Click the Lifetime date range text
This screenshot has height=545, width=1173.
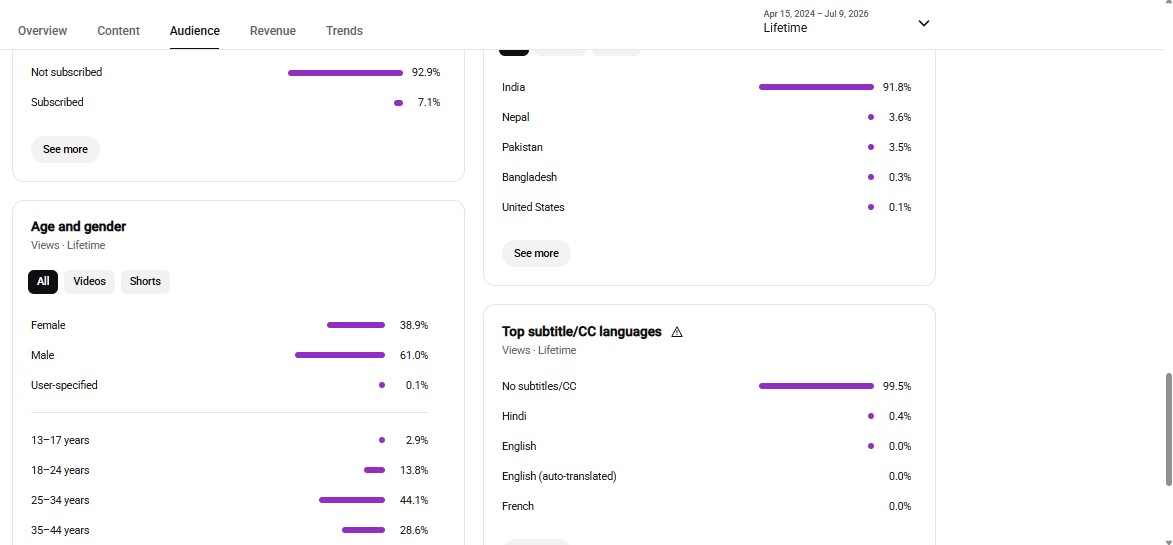[785, 28]
